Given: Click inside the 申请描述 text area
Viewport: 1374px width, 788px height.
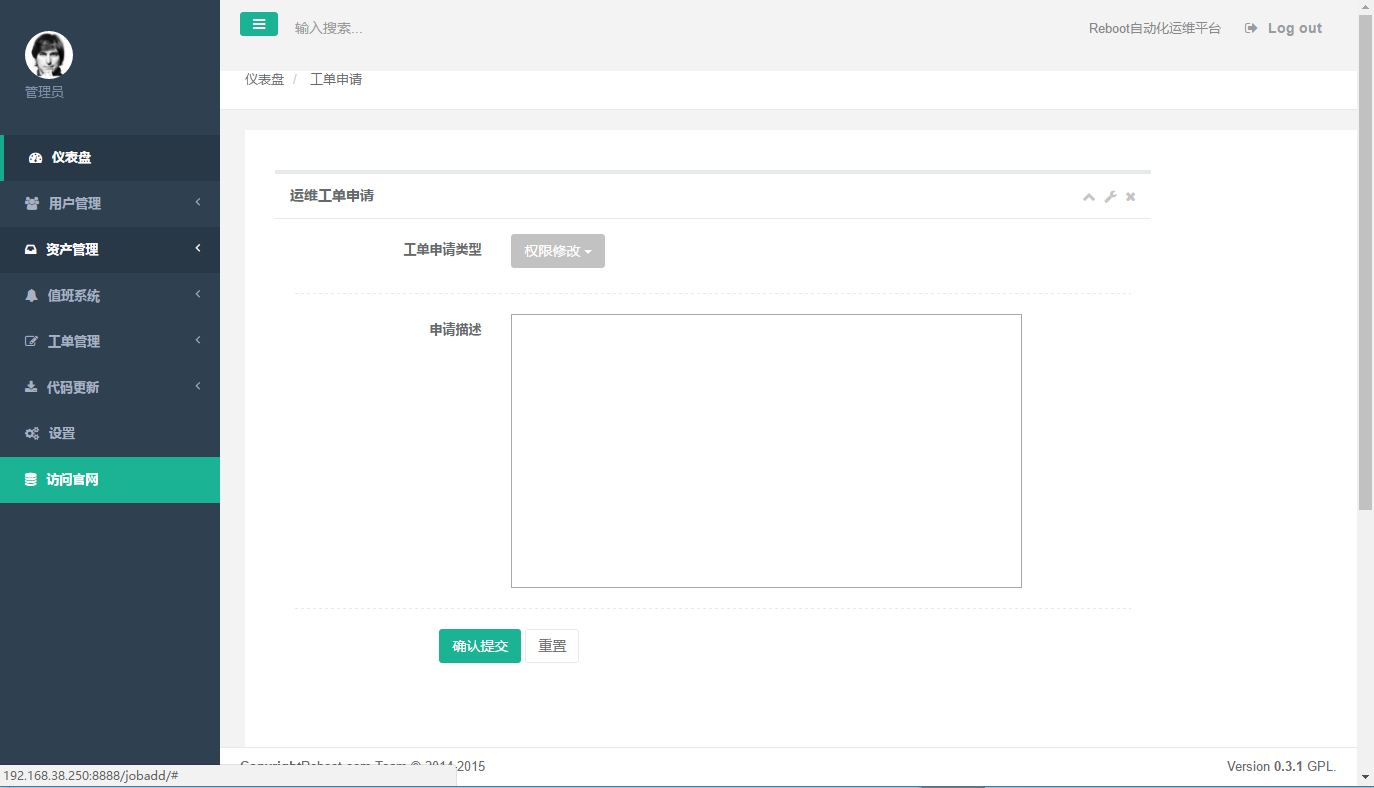Looking at the screenshot, I should coord(765,450).
